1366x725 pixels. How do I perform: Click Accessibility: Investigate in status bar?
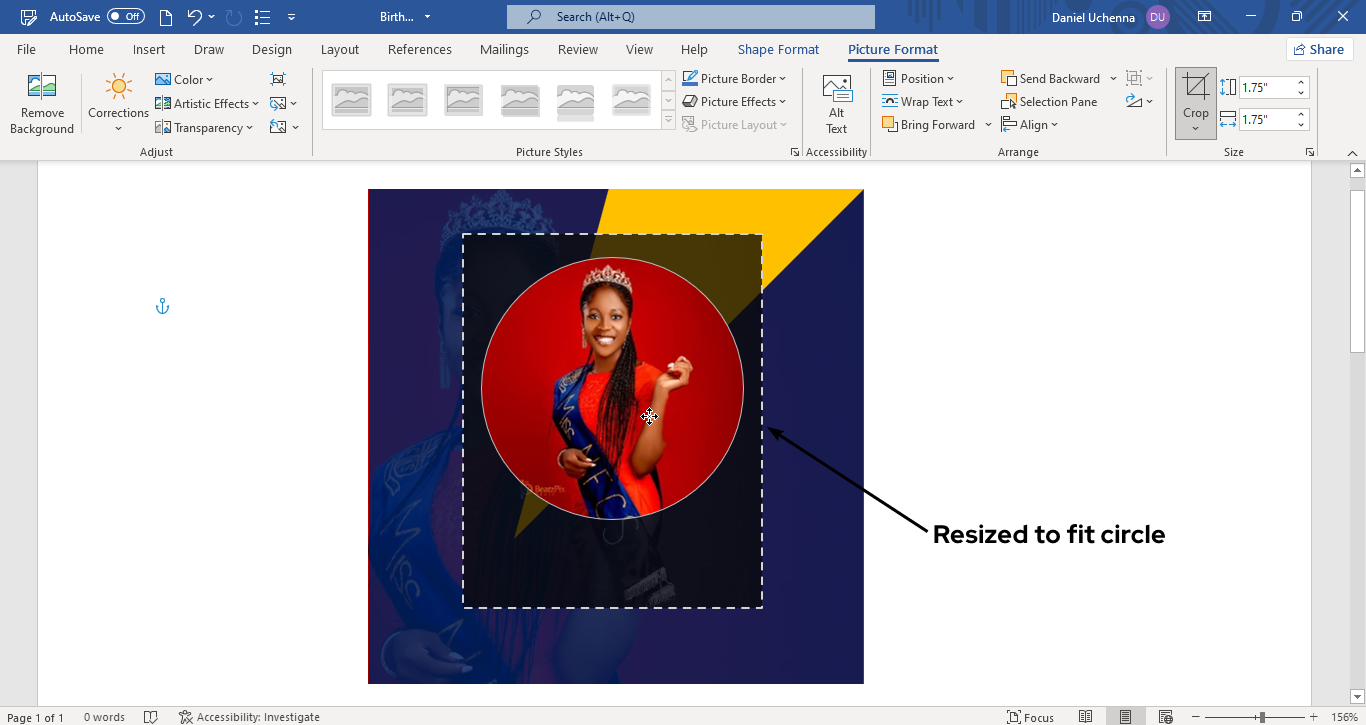pos(249,717)
